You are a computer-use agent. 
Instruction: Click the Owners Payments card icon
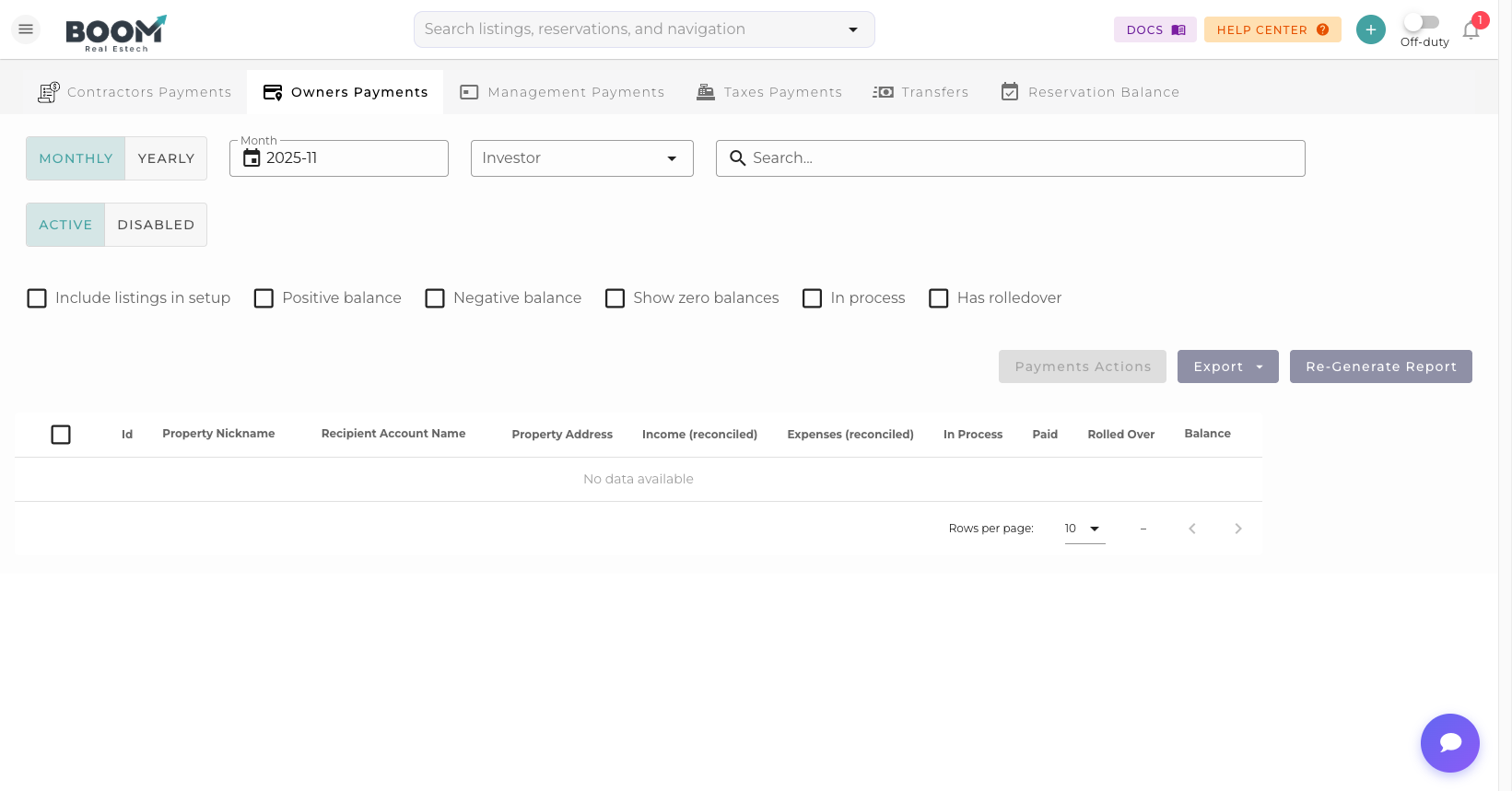click(273, 92)
